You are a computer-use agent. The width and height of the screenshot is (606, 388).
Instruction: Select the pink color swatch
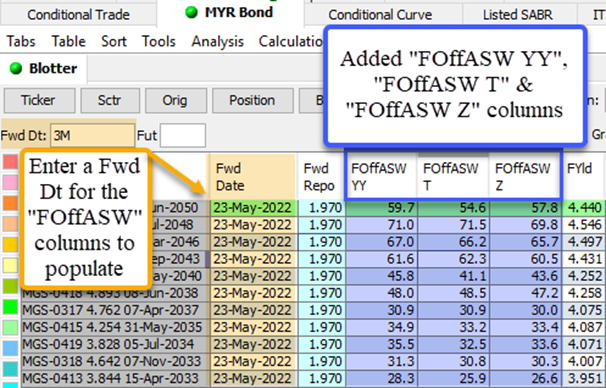tap(10, 182)
